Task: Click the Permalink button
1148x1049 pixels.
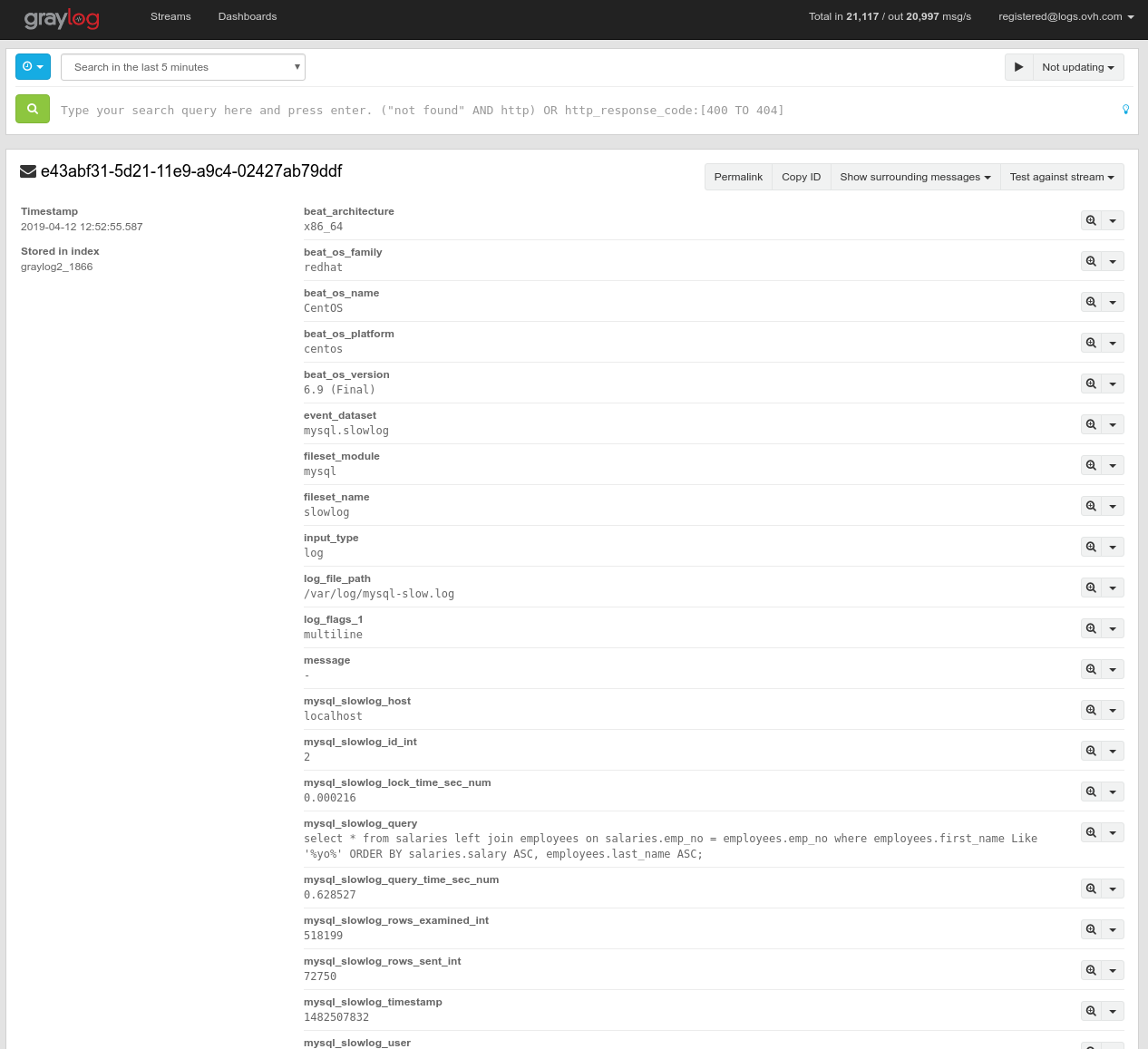Action: pyautogui.click(x=738, y=177)
